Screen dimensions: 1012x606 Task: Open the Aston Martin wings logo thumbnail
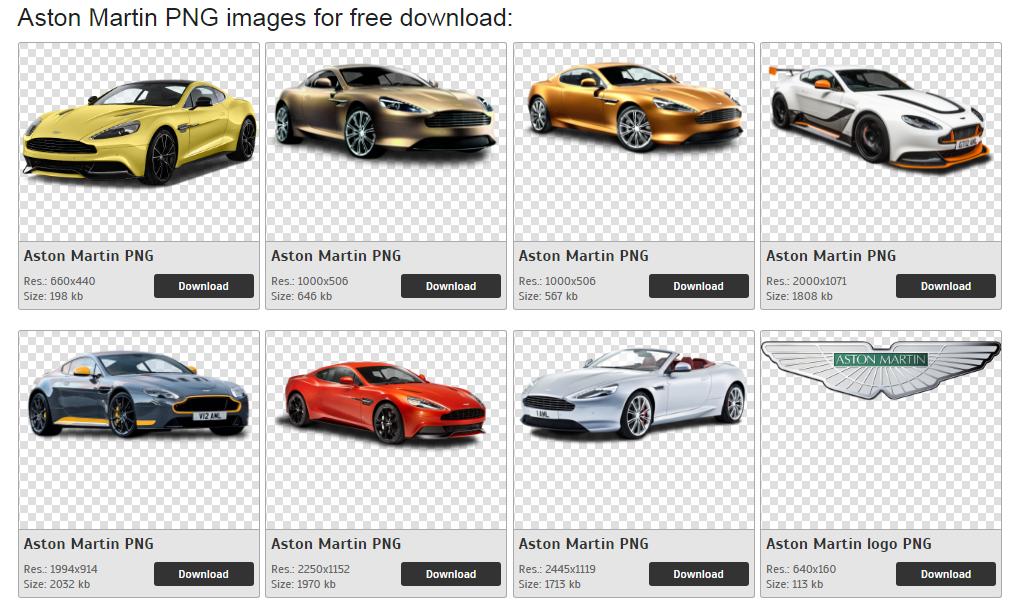coord(881,430)
